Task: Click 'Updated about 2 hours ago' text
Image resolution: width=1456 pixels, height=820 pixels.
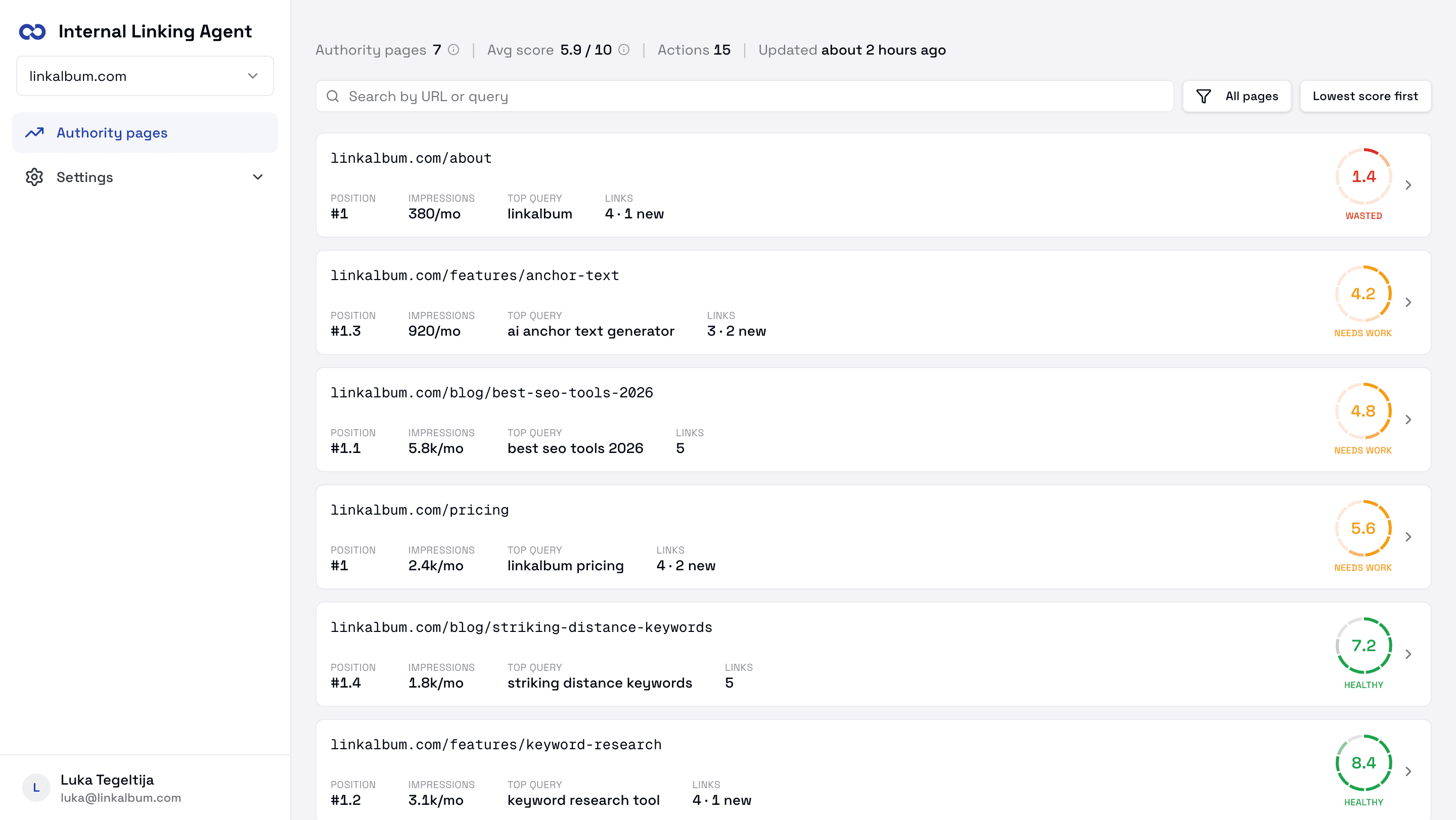Action: [852, 50]
